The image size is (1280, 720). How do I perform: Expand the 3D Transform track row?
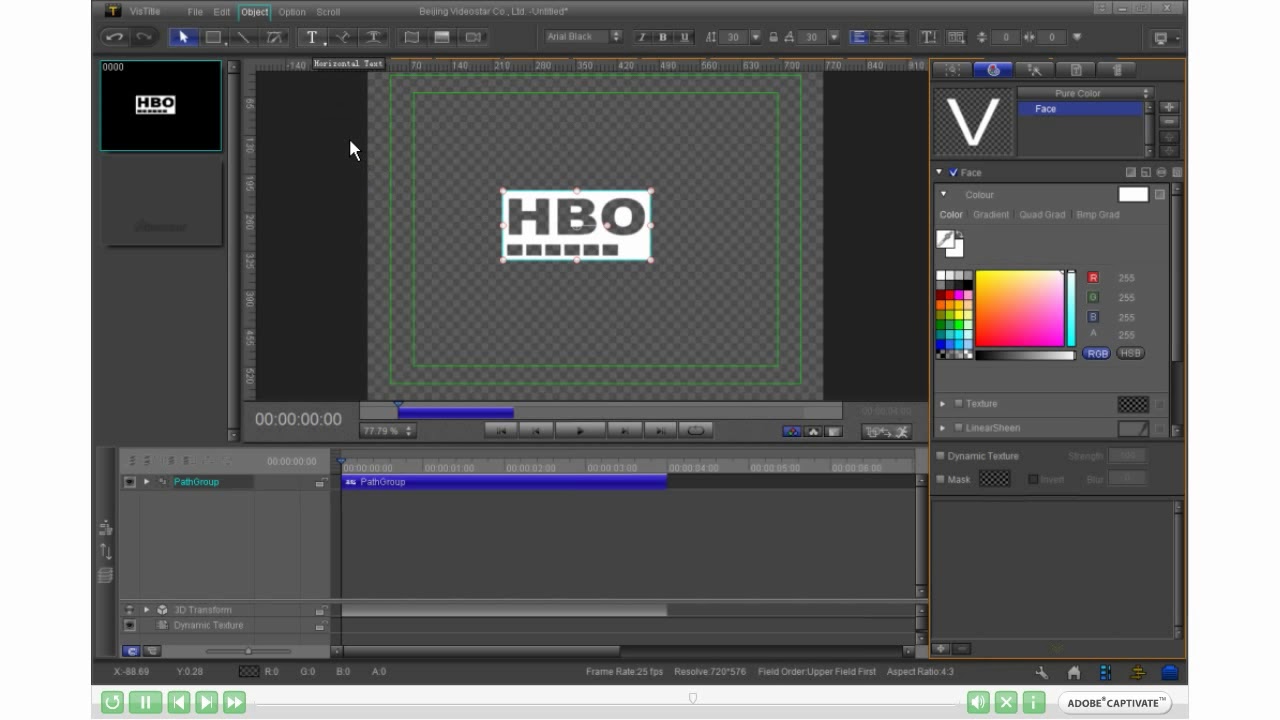(x=146, y=610)
